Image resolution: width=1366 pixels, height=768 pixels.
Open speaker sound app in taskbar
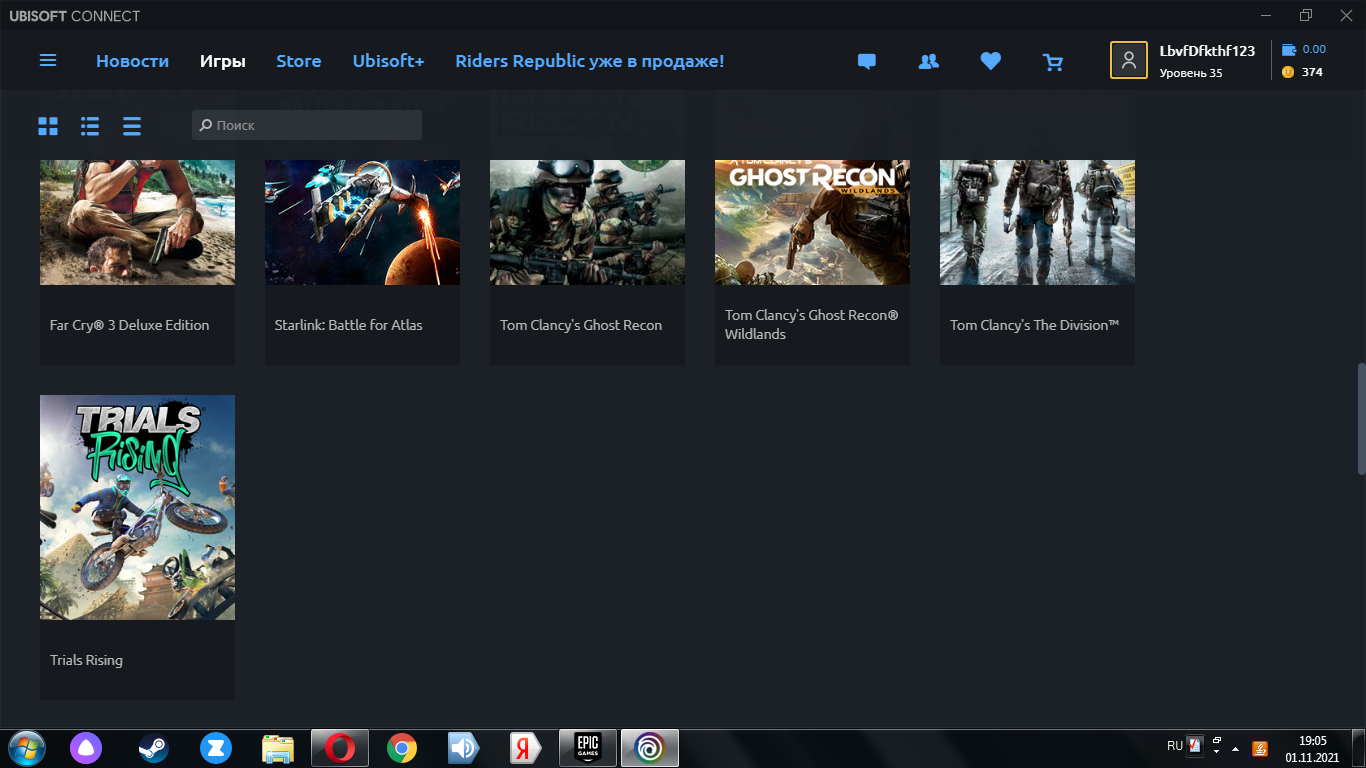click(464, 748)
